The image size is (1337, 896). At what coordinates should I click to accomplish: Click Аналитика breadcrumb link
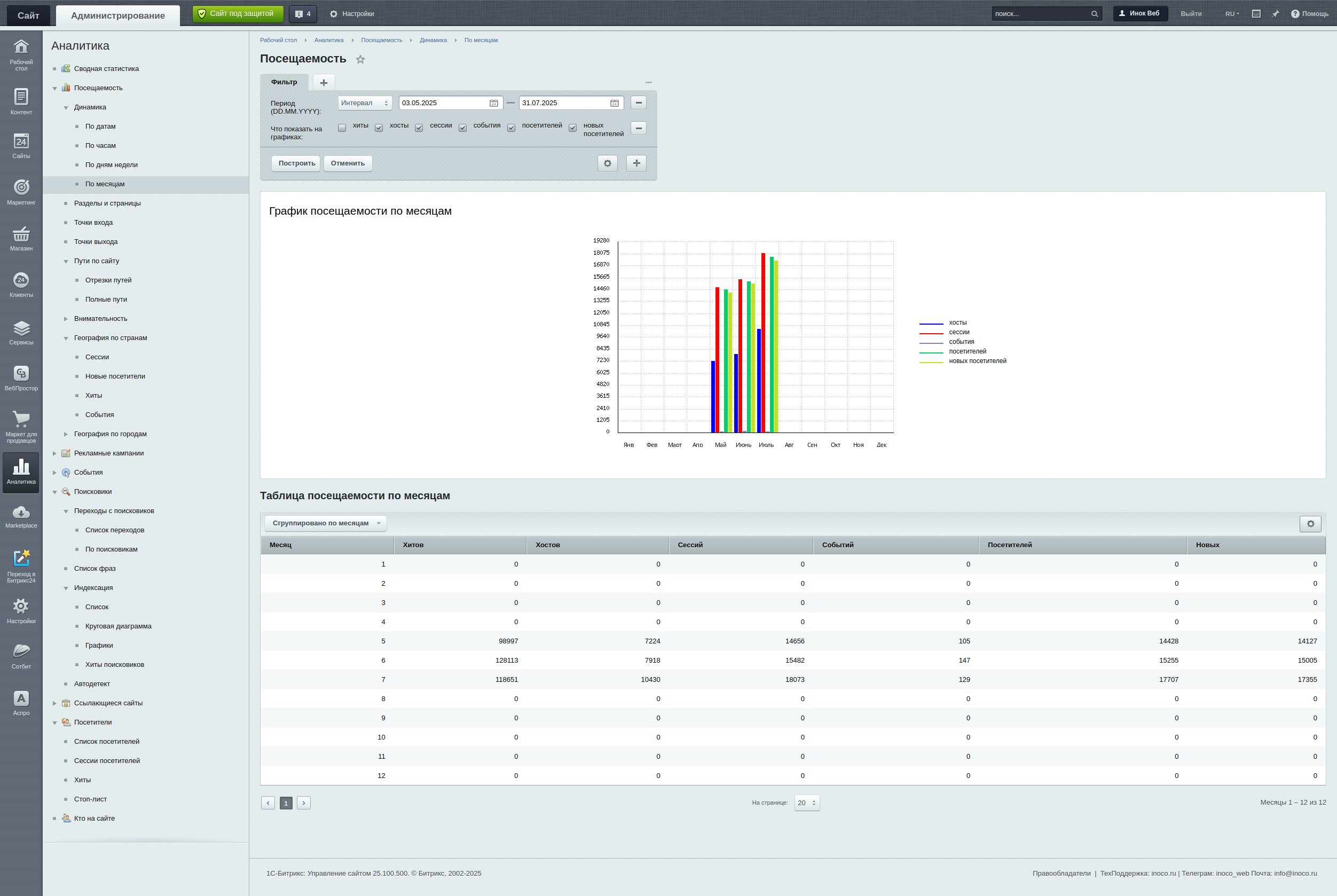pos(328,41)
